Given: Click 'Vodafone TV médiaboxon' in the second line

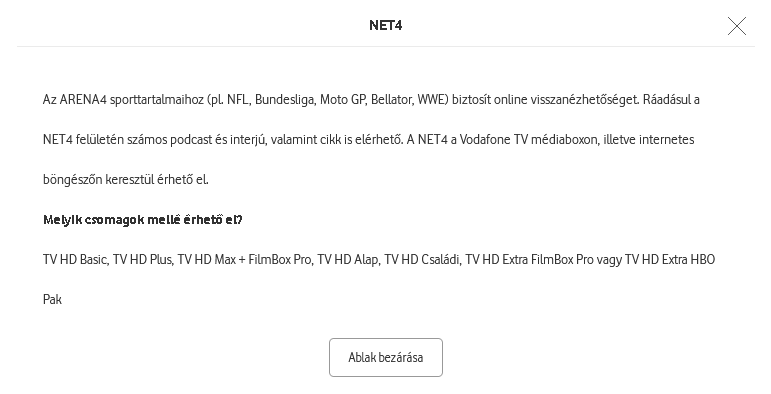Looking at the screenshot, I should click(530, 140).
